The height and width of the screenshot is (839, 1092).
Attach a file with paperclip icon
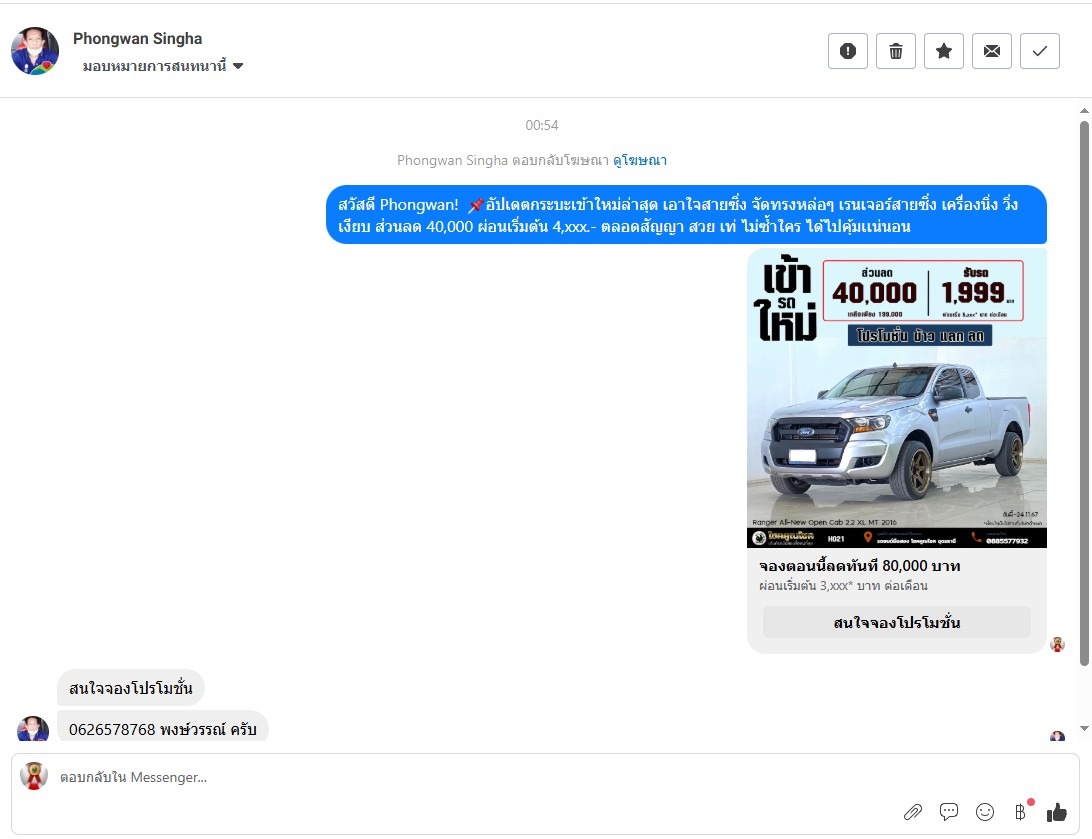912,812
